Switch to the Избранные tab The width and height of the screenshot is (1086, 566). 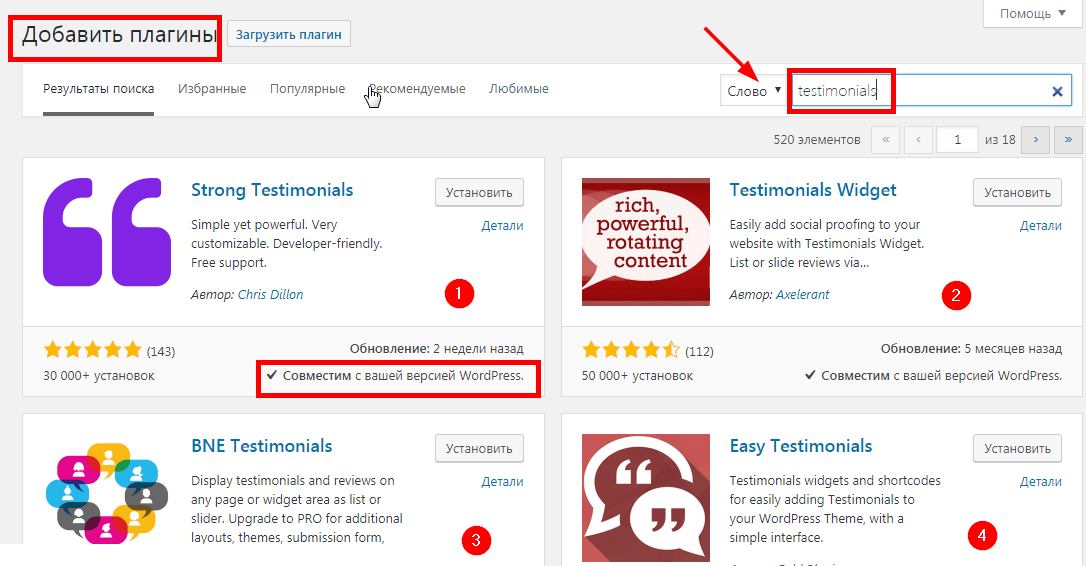212,89
